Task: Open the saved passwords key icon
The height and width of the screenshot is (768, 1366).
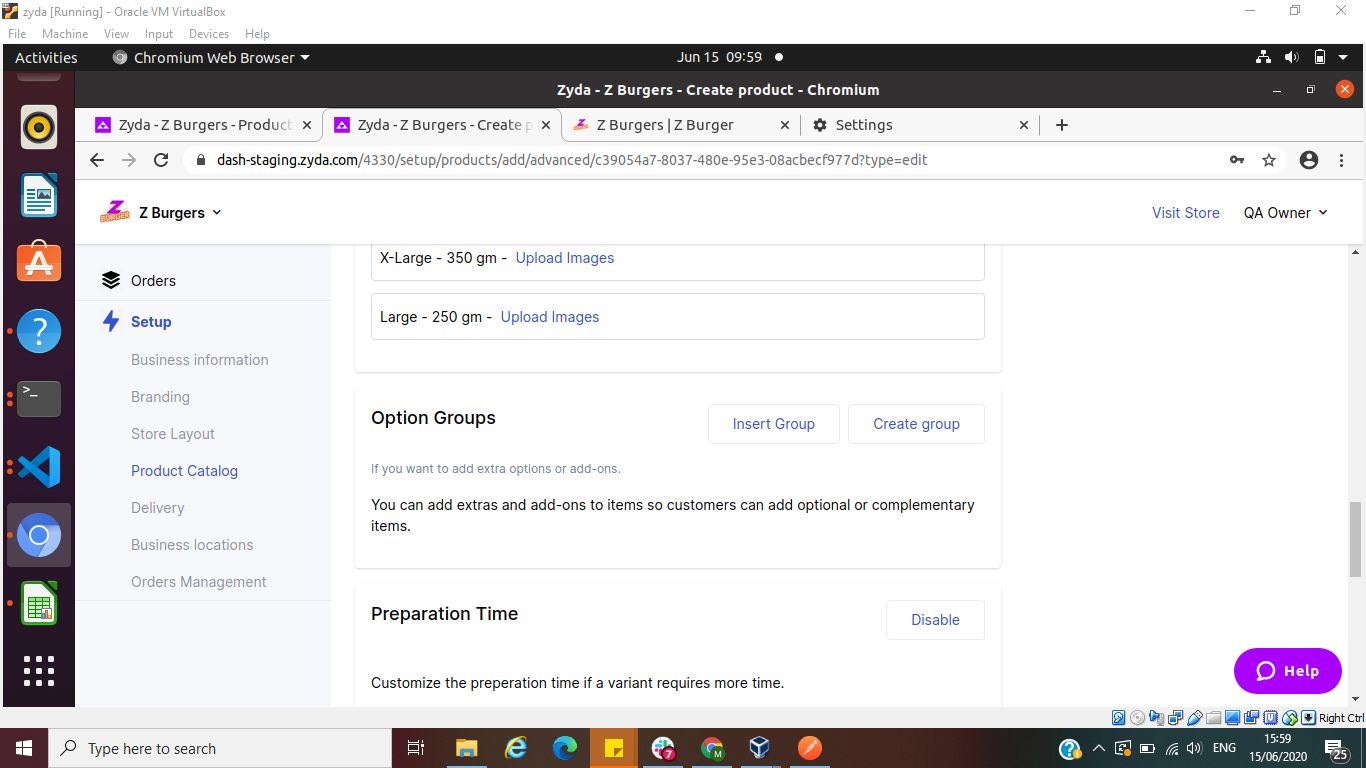Action: pos(1237,160)
